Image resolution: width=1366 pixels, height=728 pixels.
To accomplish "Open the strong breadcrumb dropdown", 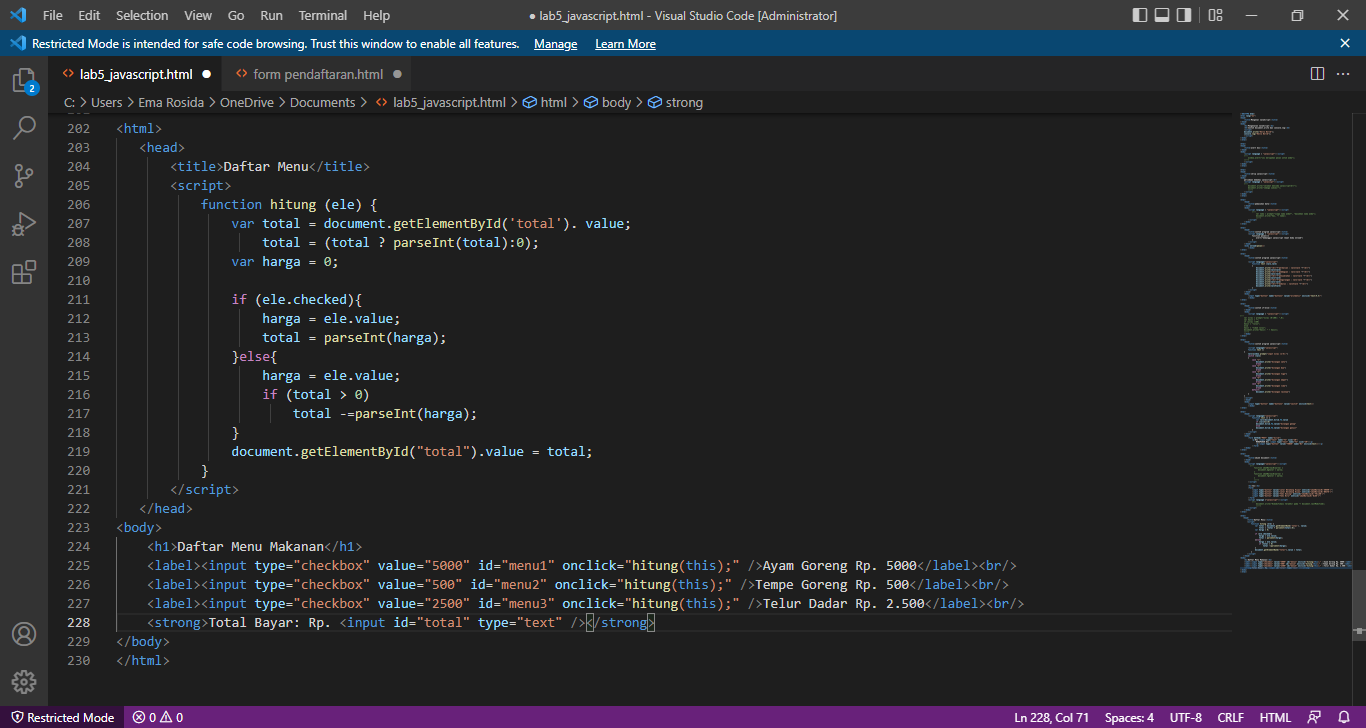I will pyautogui.click(x=683, y=101).
